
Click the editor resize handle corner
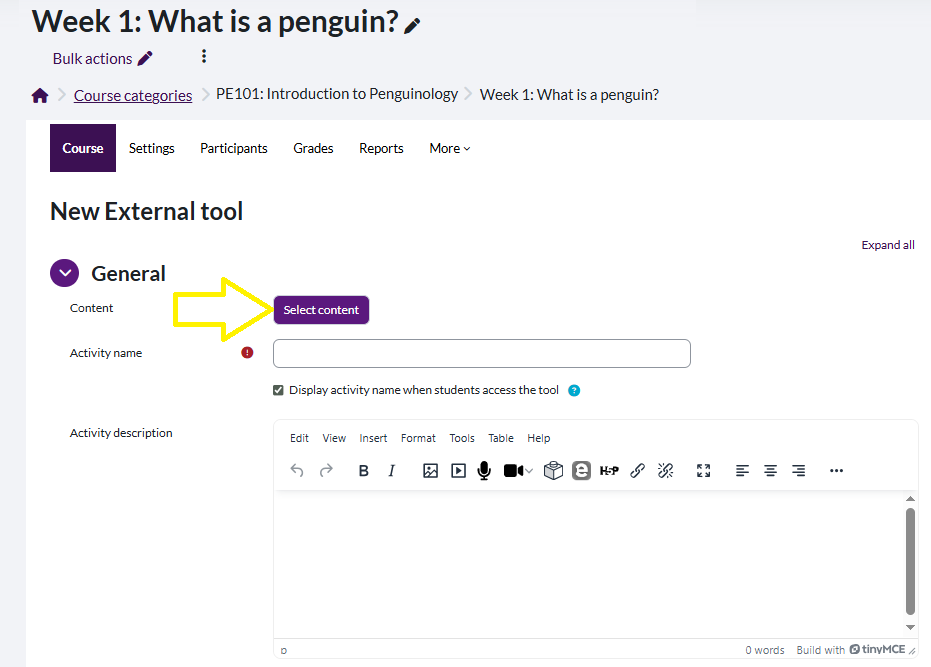912,651
